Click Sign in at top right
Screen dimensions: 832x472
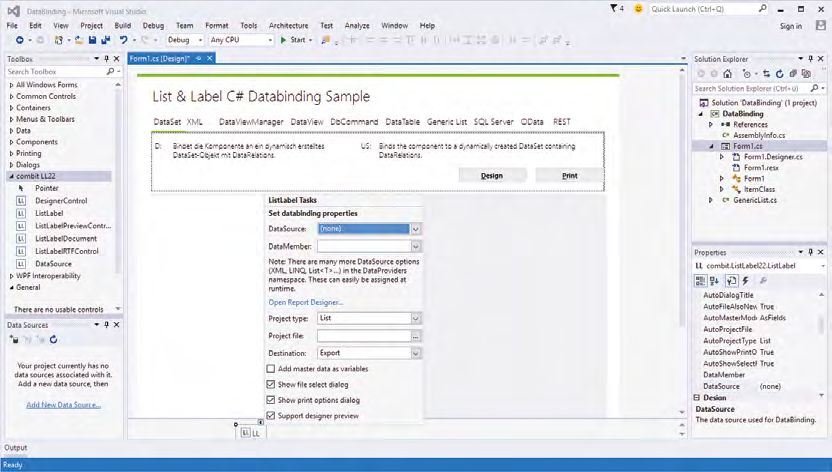791,26
